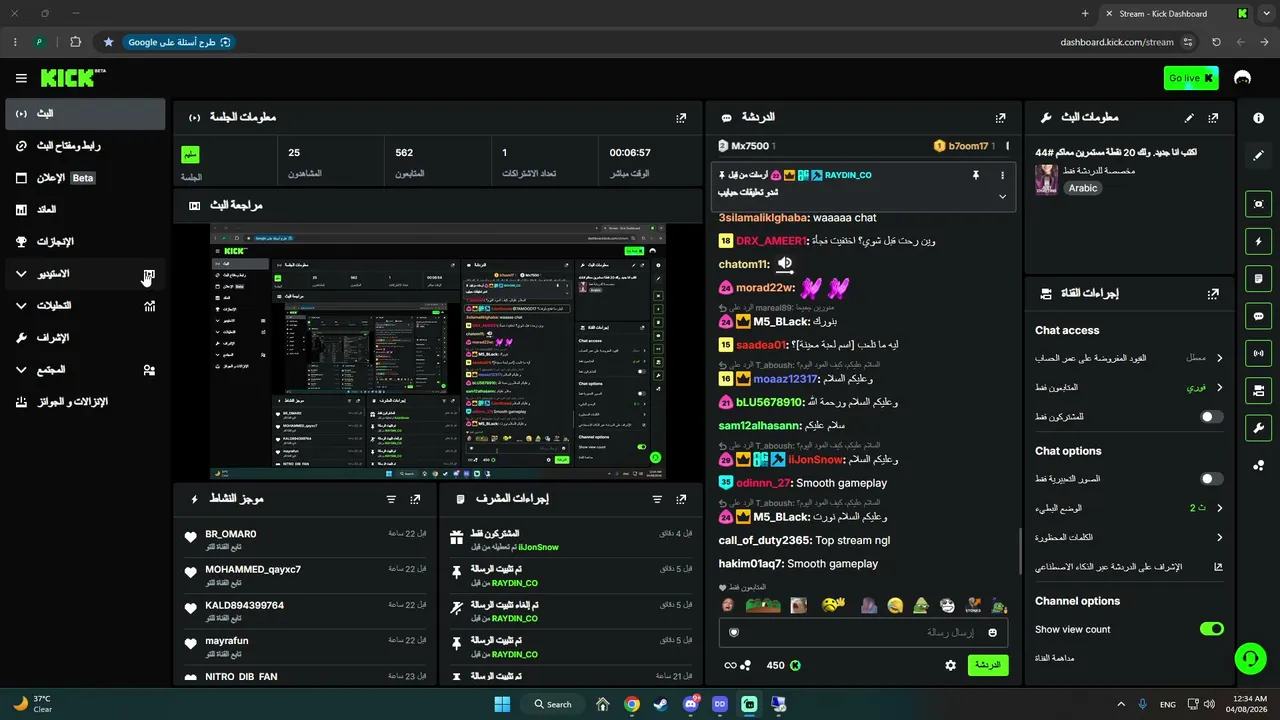Open the emoji picker in message box
This screenshot has width=1280, height=720.
tap(993, 632)
